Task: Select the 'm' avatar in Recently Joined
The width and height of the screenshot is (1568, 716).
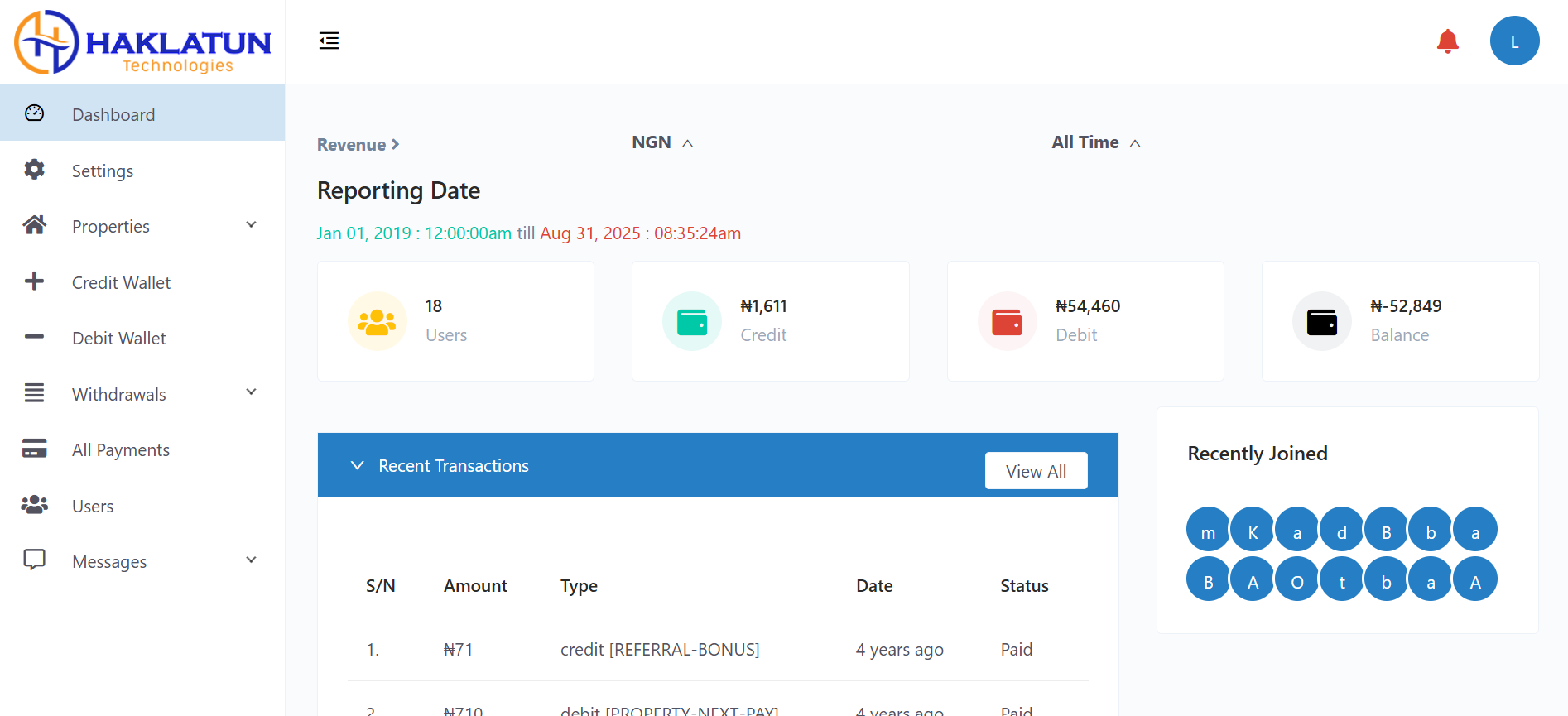Action: click(x=1208, y=530)
